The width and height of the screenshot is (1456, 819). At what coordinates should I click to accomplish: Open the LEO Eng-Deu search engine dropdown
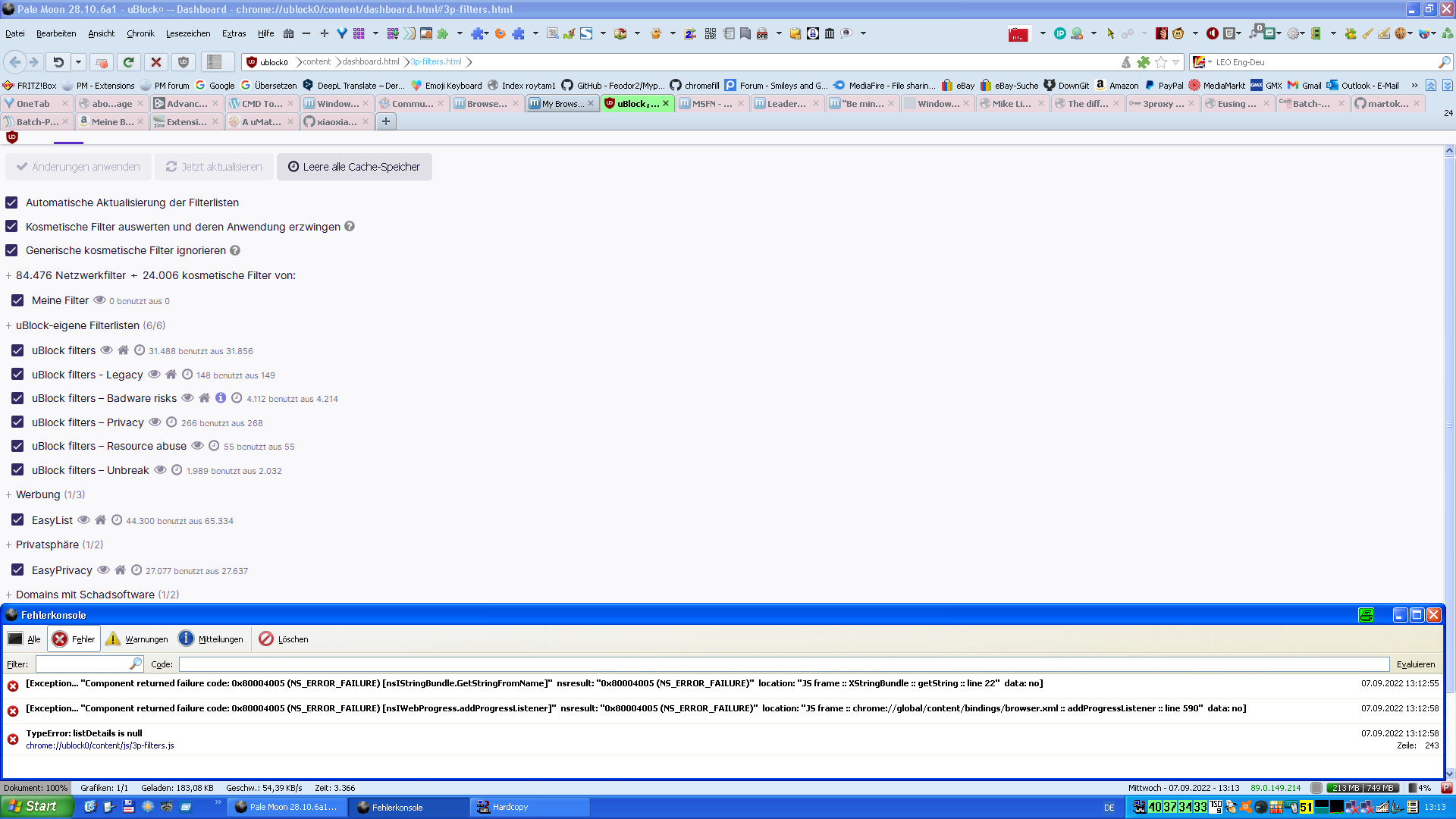pyautogui.click(x=1202, y=62)
